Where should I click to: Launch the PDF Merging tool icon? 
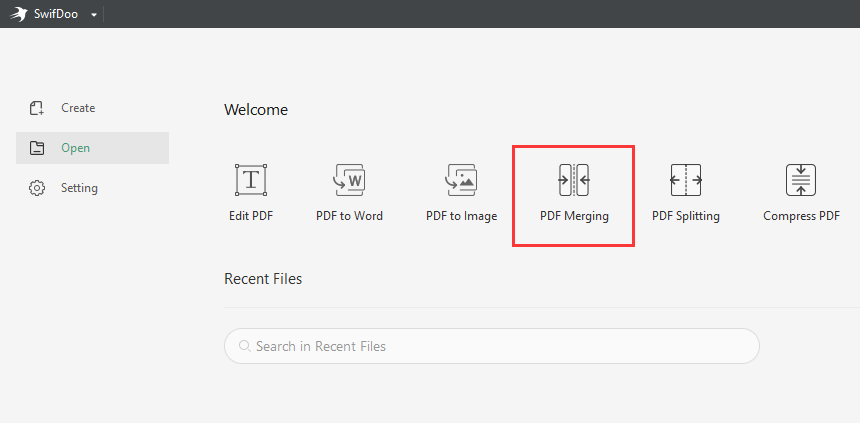pos(574,179)
